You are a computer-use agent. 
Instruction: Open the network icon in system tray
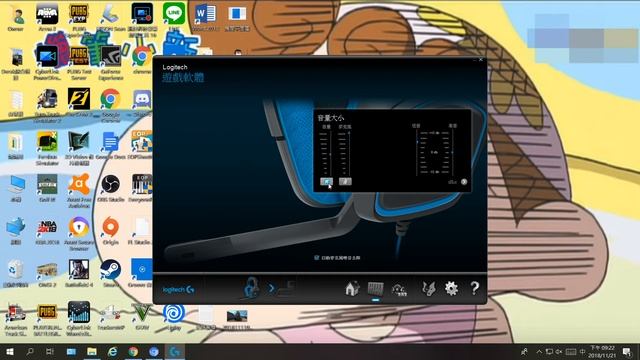click(x=549, y=351)
